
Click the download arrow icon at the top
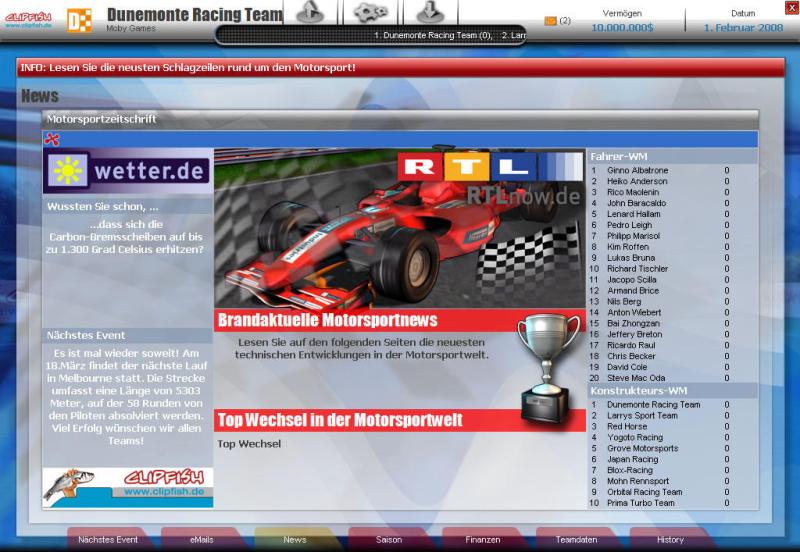point(430,12)
